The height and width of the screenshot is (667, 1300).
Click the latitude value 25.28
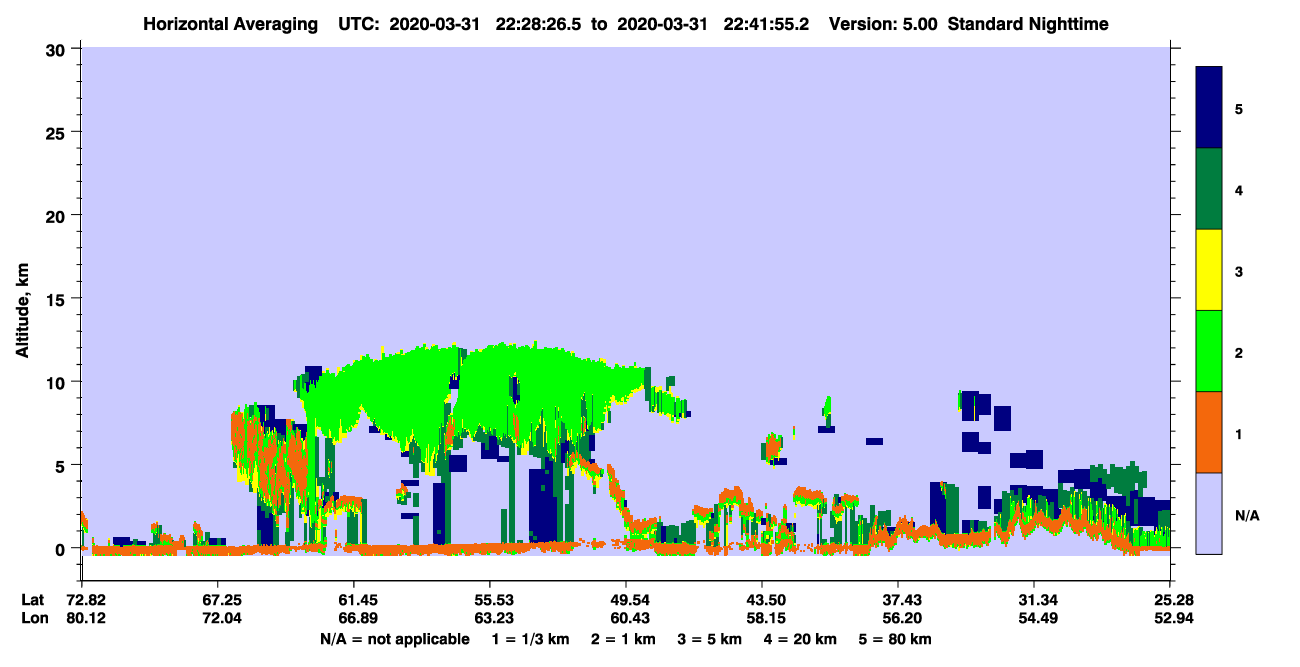pyautogui.click(x=1170, y=599)
